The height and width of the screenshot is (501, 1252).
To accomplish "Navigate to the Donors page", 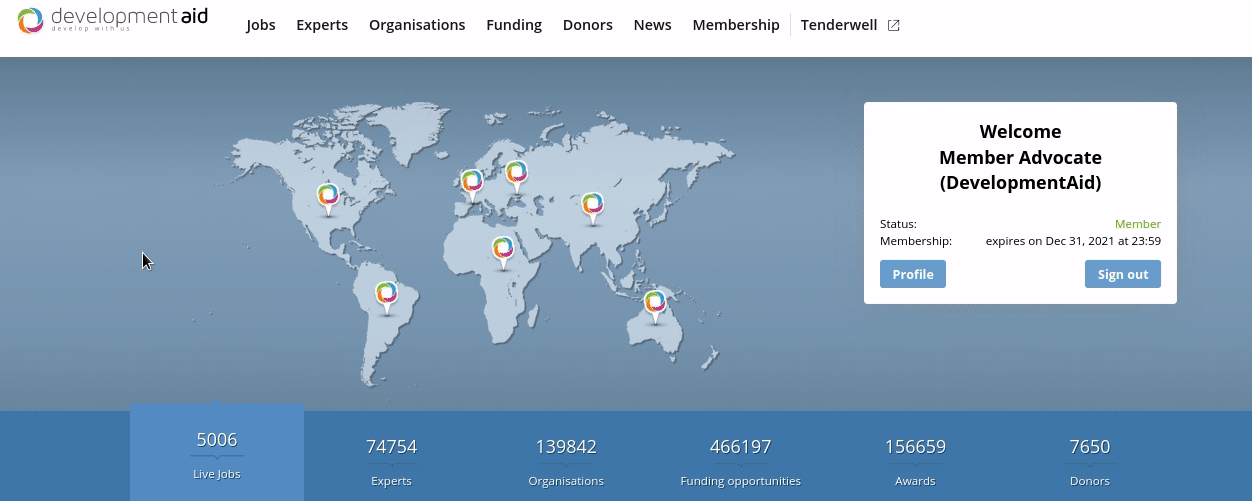I will pos(588,25).
